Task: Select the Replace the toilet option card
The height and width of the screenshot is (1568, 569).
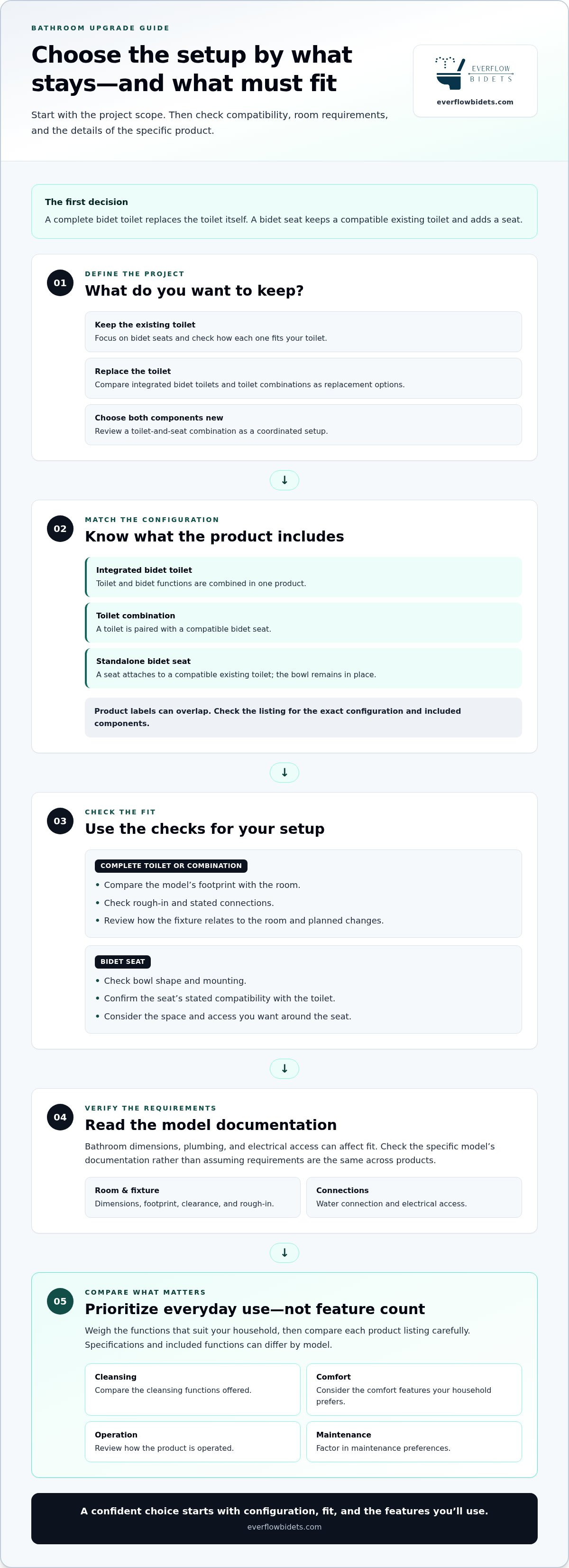Action: [303, 378]
